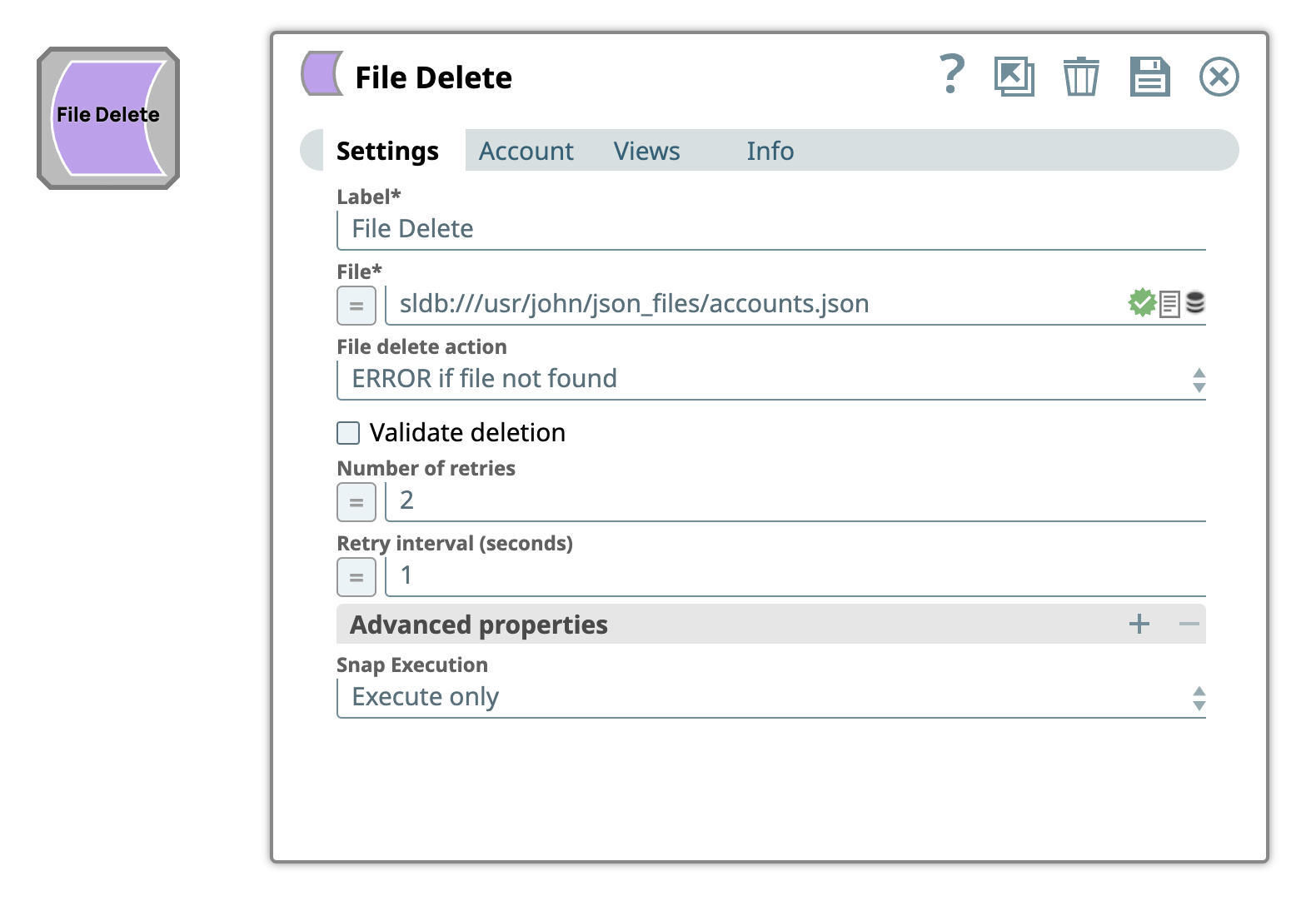The width and height of the screenshot is (1316, 901).
Task: Open the Snap Execution dropdown
Action: 770,698
